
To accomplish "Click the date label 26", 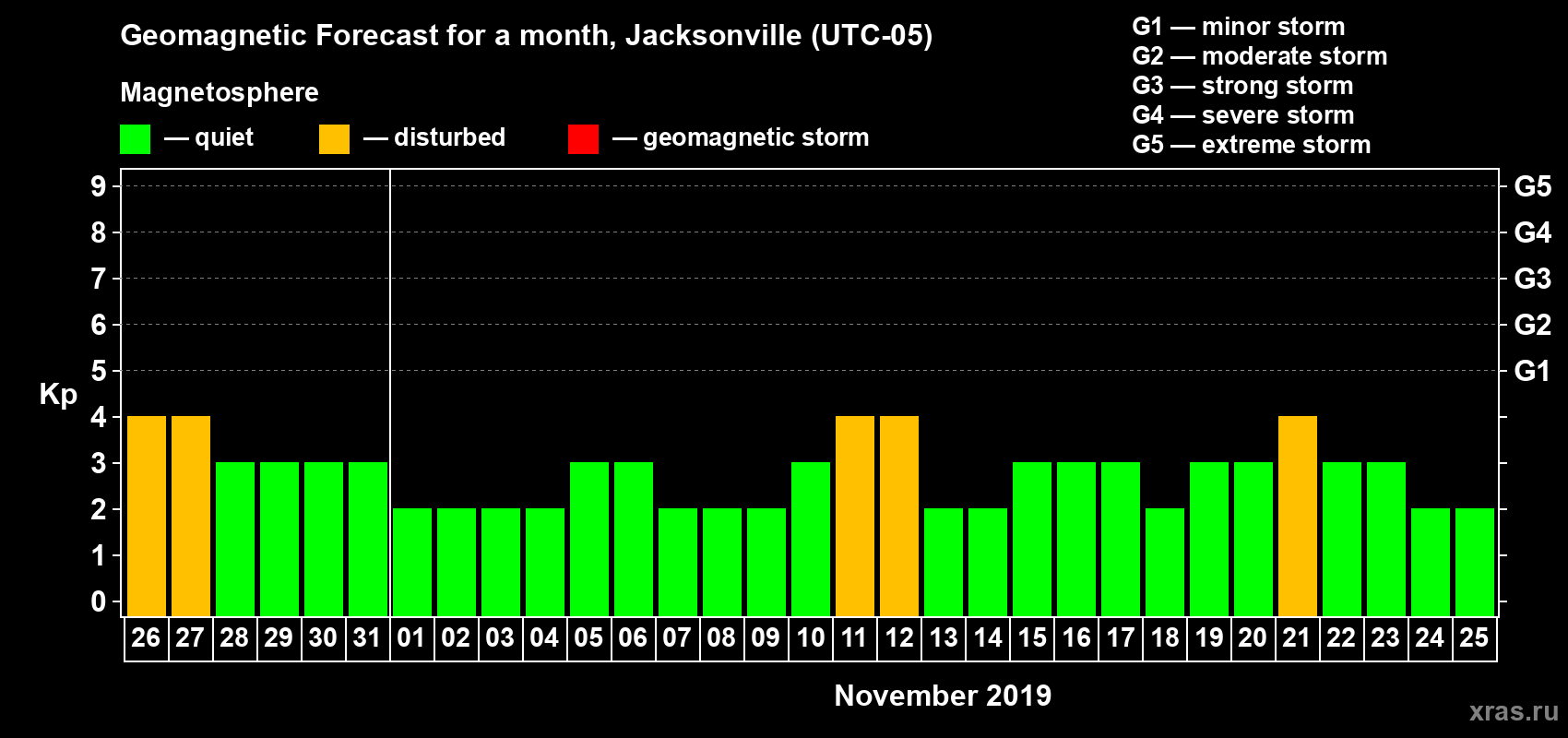I will pos(146,637).
